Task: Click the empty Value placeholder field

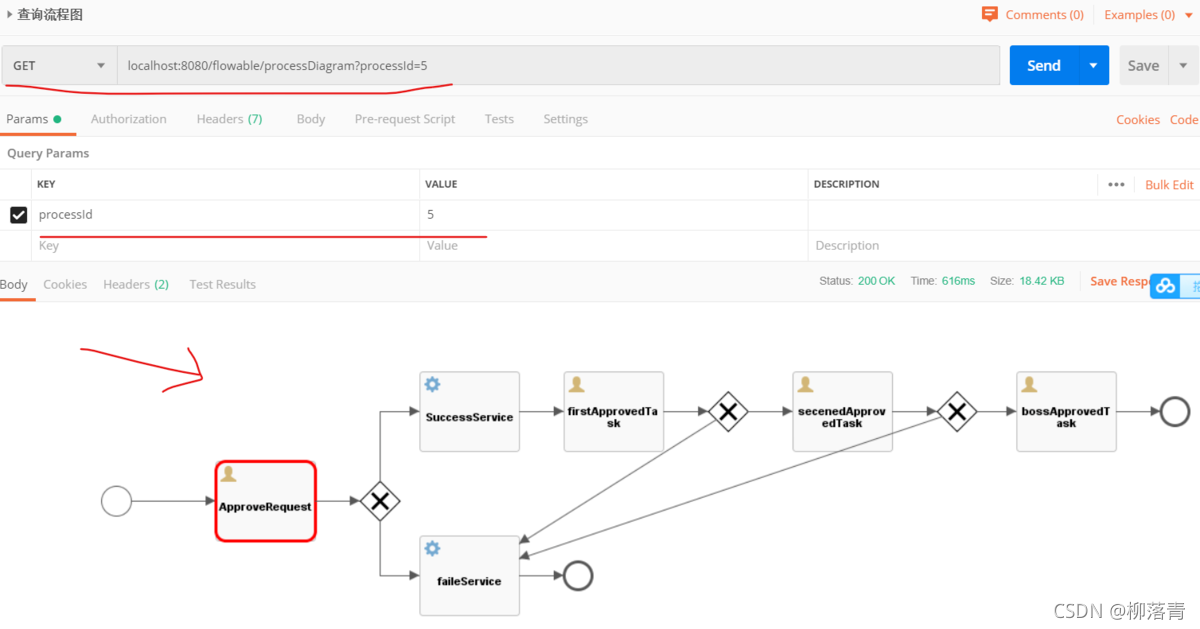Action: (x=614, y=246)
